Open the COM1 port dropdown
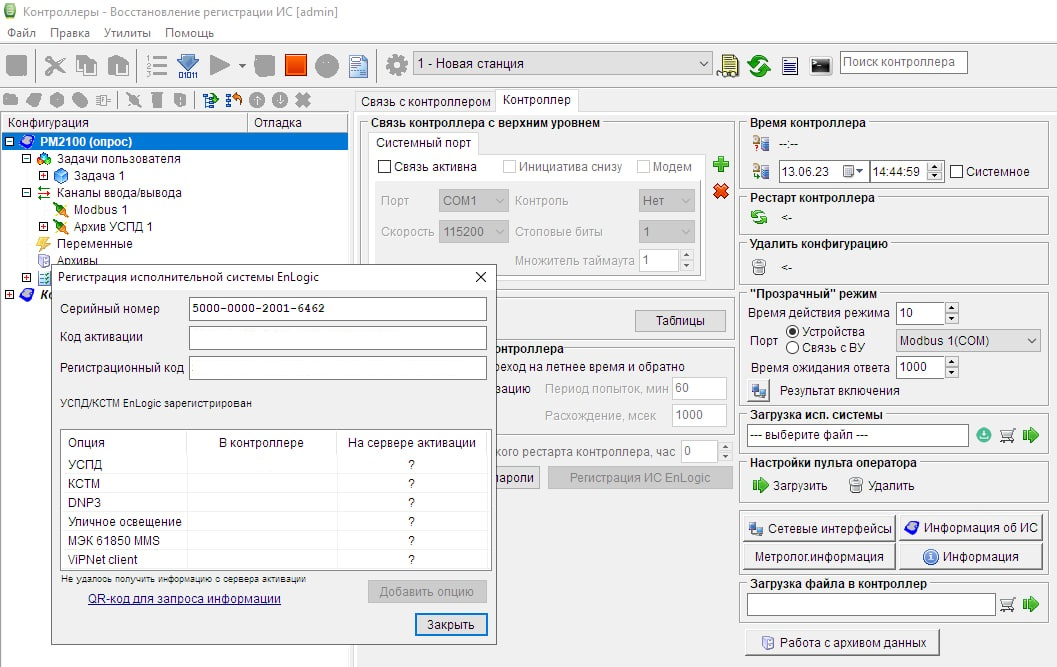Image resolution: width=1057 pixels, height=667 pixels. (473, 200)
